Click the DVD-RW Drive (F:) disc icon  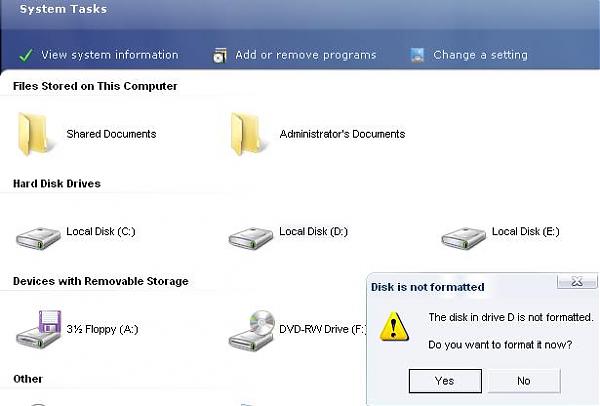point(251,330)
